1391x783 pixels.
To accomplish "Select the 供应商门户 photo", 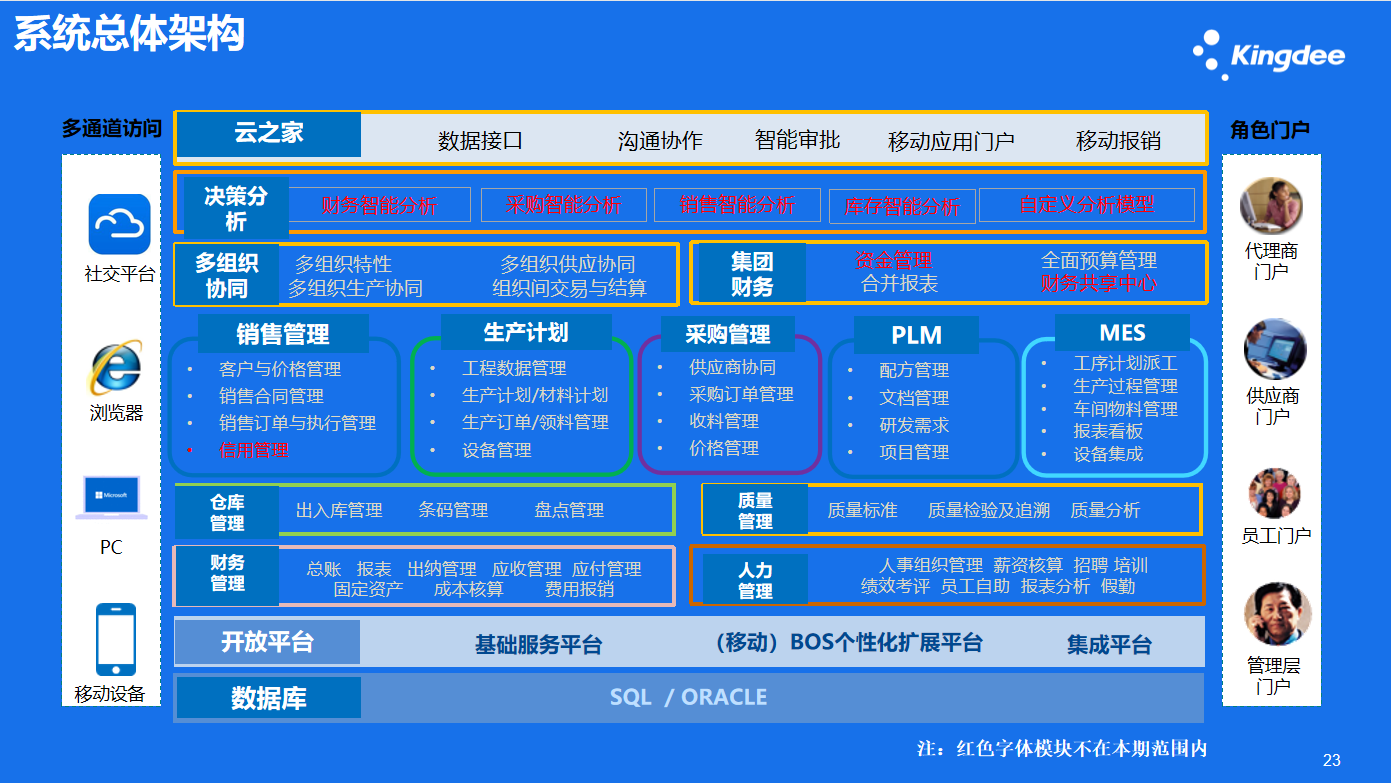I will [x=1274, y=349].
